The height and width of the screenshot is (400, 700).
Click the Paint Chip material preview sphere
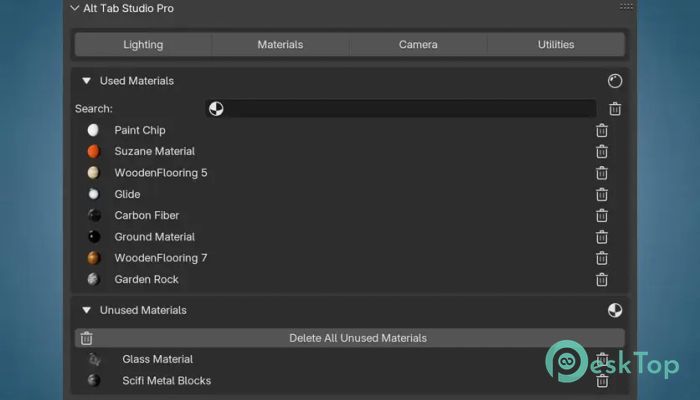93,130
